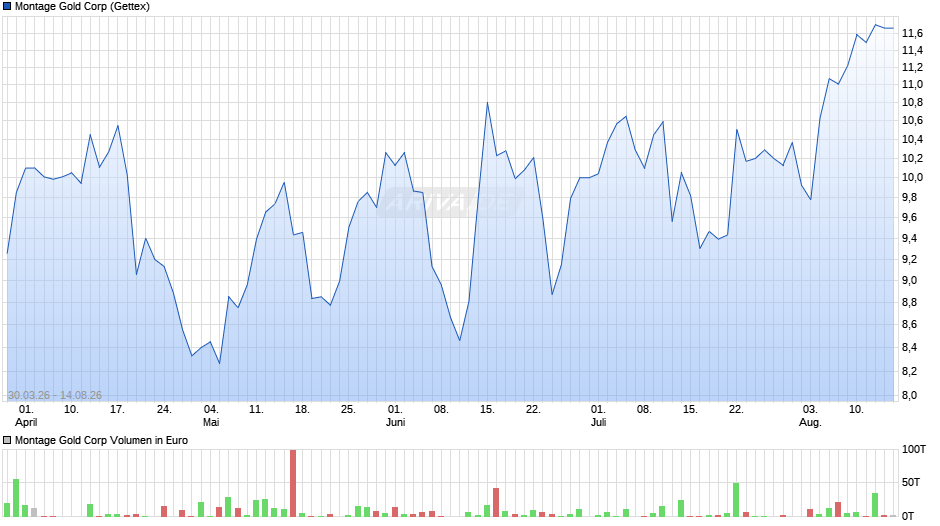
Task: Click the y-axis label '8,0'
Action: 909,396
